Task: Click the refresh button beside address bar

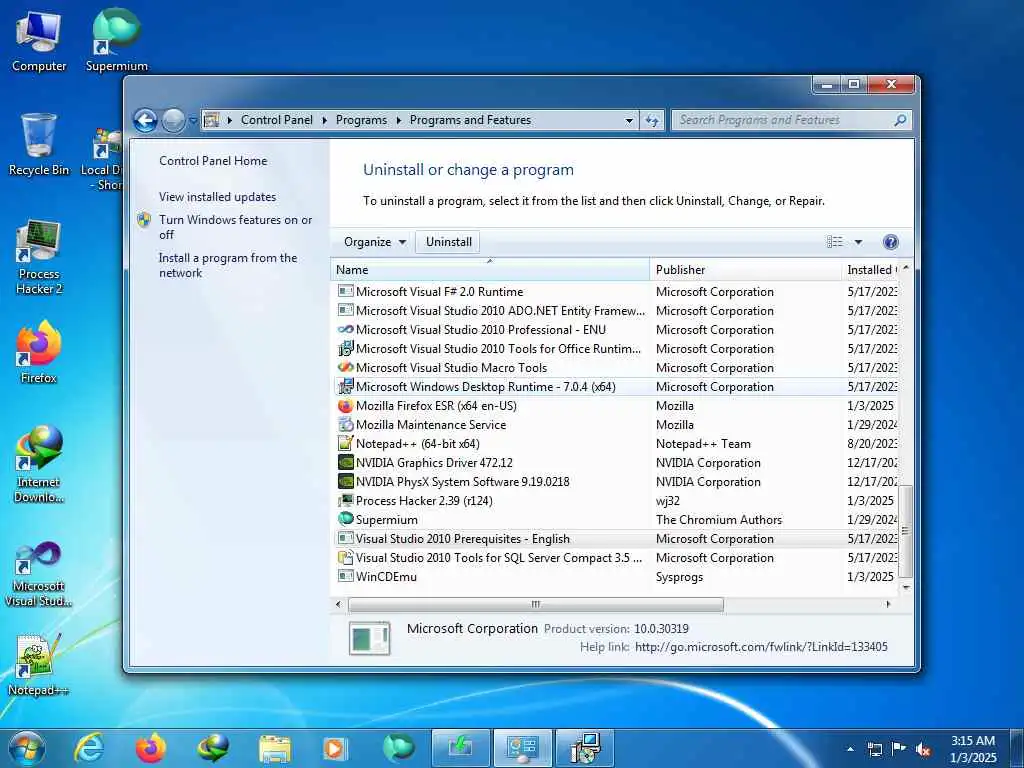Action: pyautogui.click(x=652, y=120)
